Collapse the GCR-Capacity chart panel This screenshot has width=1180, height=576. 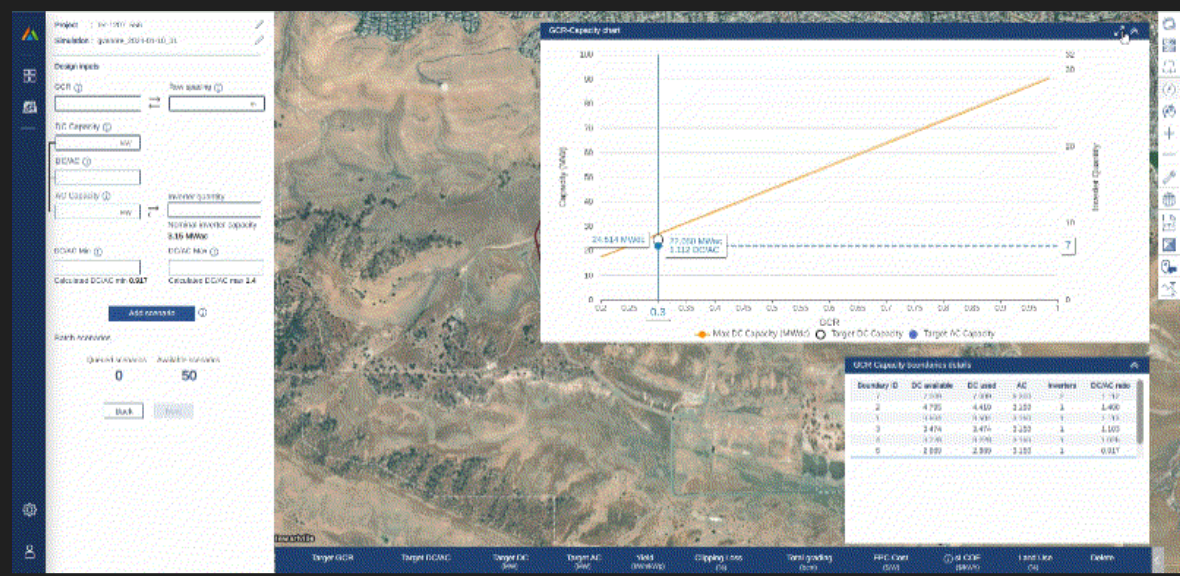pyautogui.click(x=1134, y=32)
